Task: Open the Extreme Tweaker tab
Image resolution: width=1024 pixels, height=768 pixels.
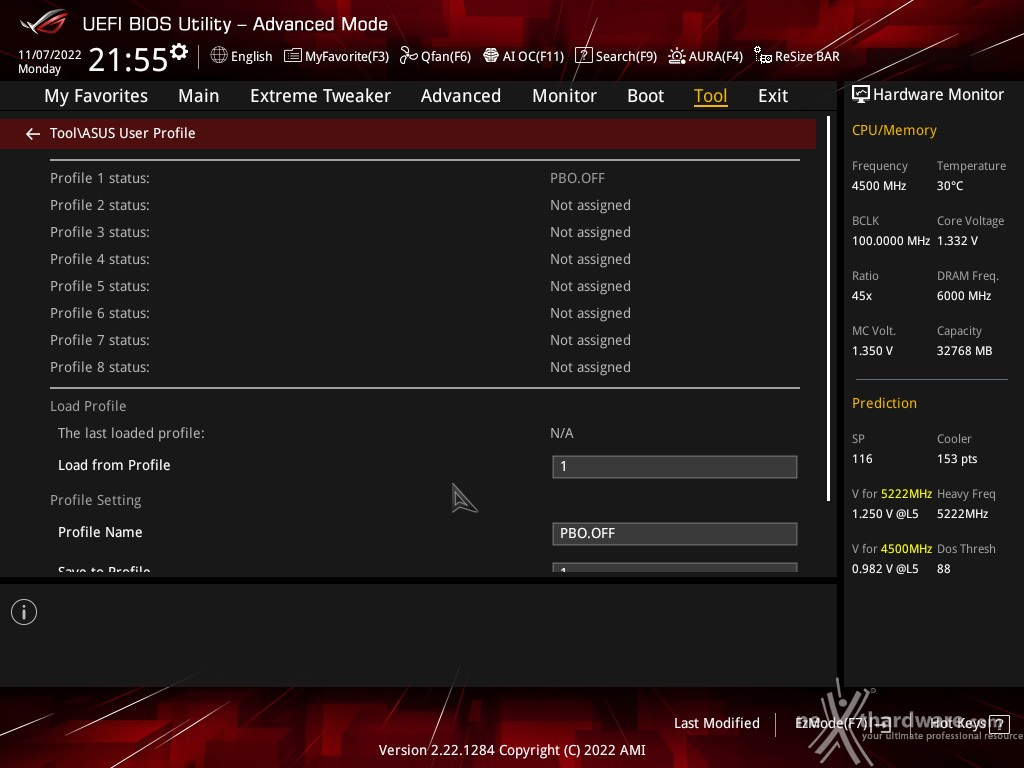Action: coord(320,96)
